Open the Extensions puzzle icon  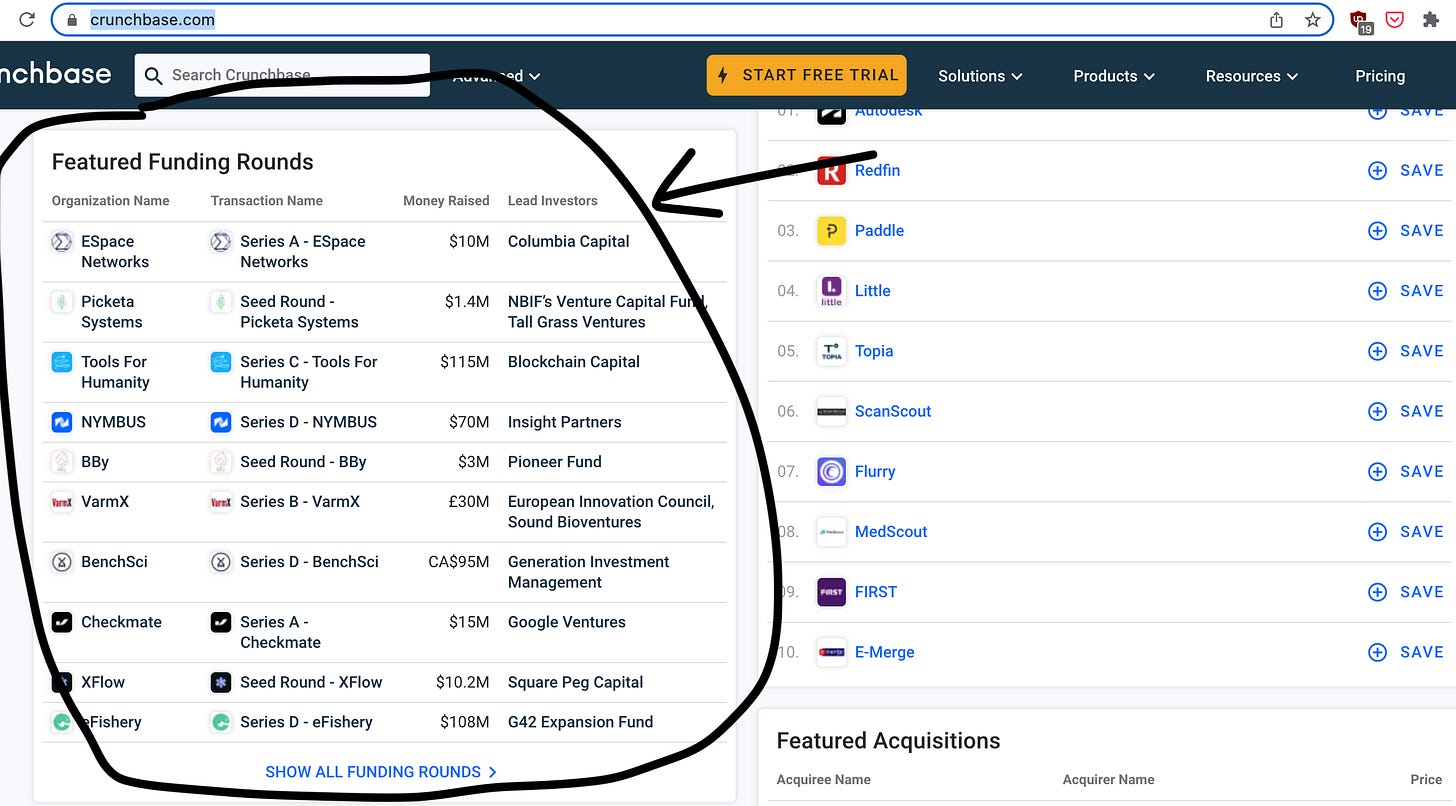tap(1431, 19)
